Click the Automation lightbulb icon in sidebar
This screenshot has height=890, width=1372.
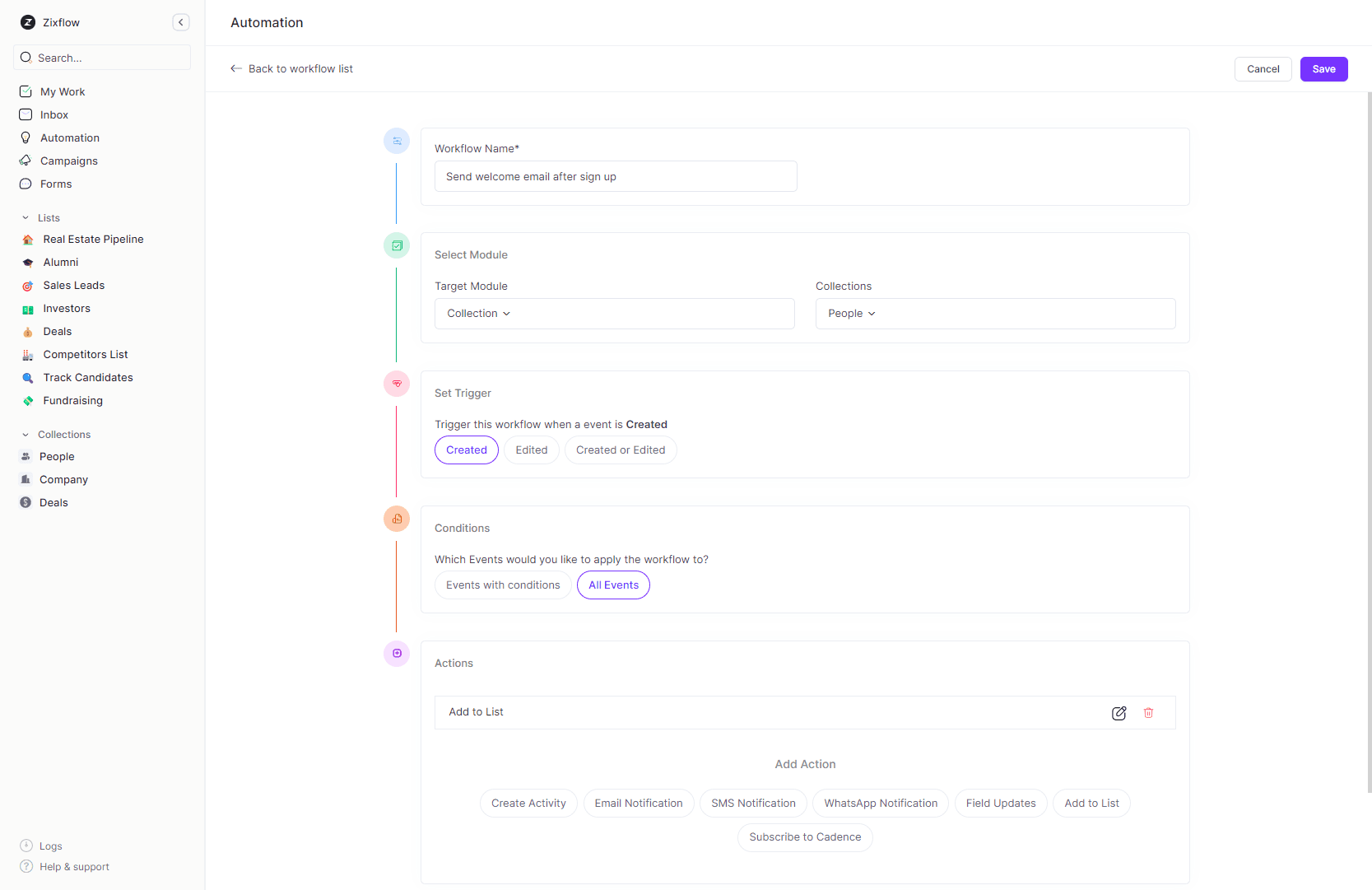click(x=26, y=137)
